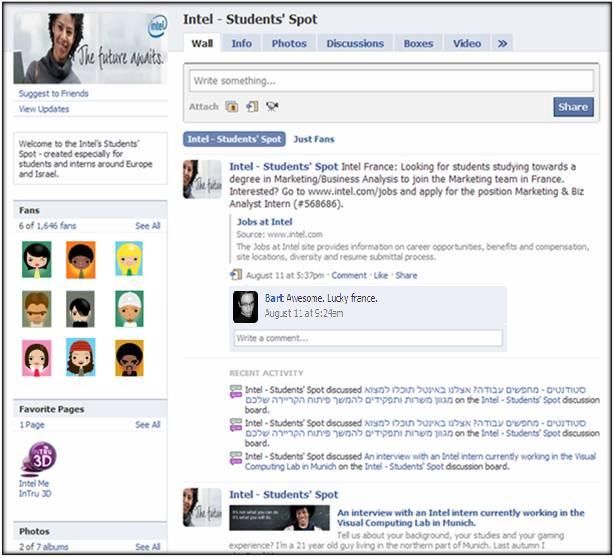Open Intel - Students' Spot name on France post
The width and height of the screenshot is (614, 558).
point(284,166)
